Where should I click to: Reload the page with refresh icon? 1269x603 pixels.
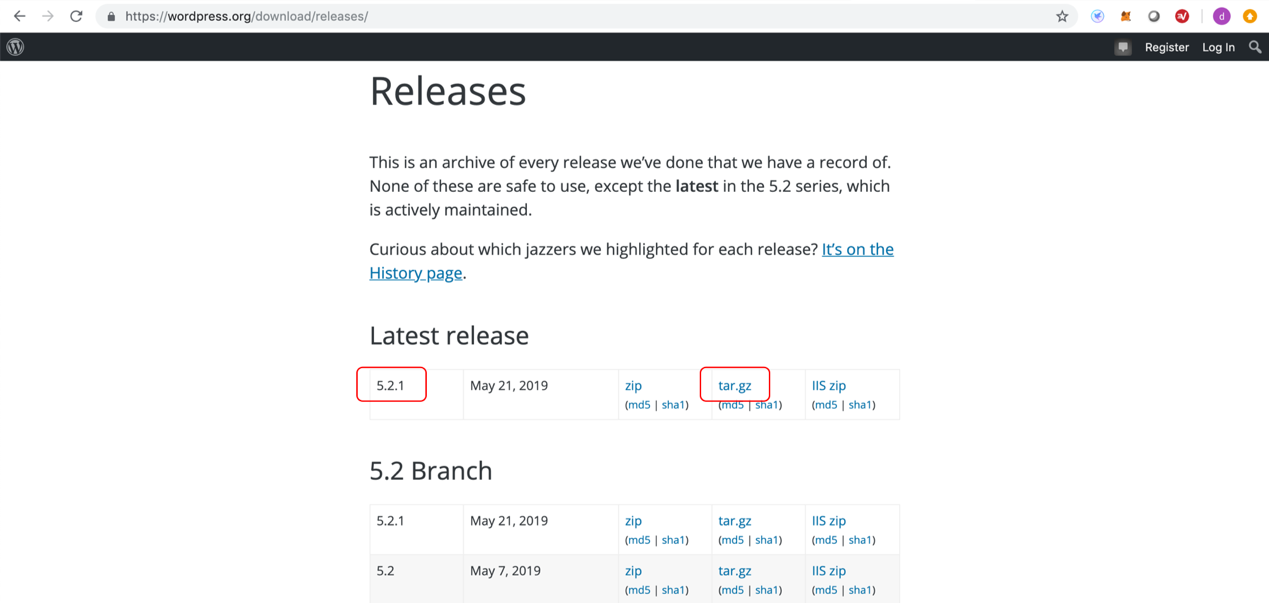tap(76, 16)
